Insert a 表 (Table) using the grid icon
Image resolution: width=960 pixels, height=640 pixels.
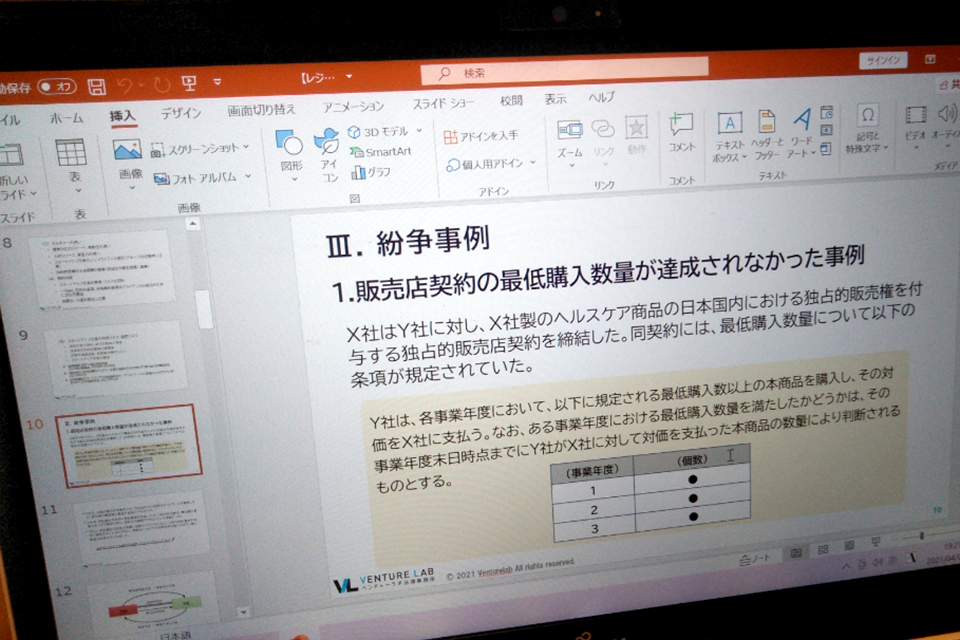[x=71, y=152]
